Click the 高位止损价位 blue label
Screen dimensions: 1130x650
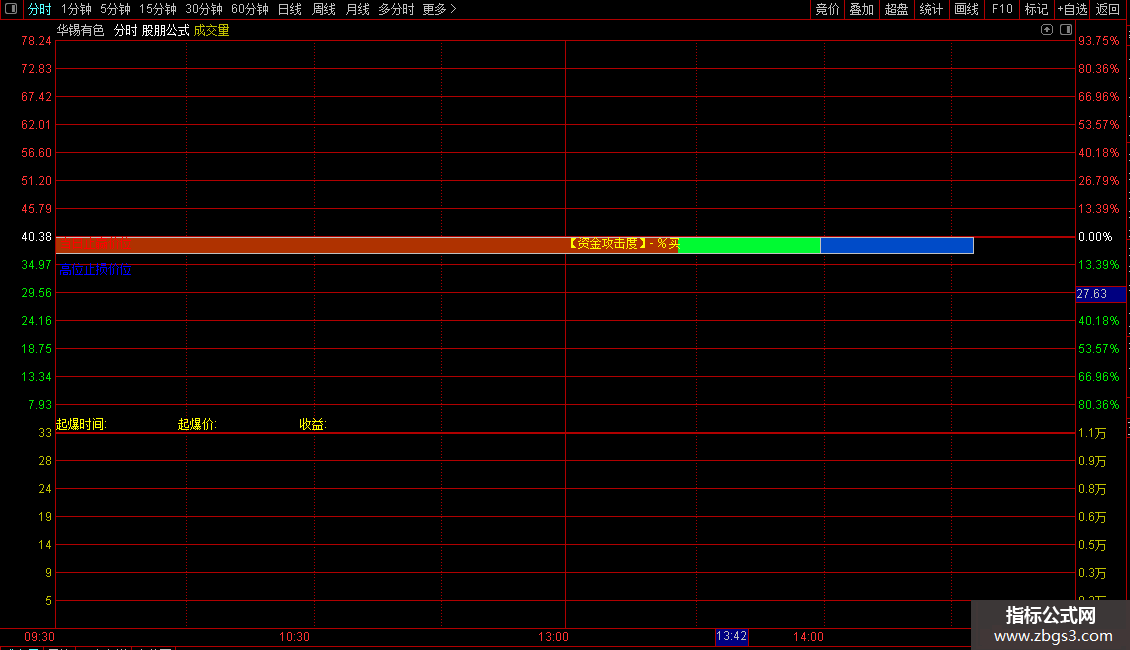click(95, 270)
